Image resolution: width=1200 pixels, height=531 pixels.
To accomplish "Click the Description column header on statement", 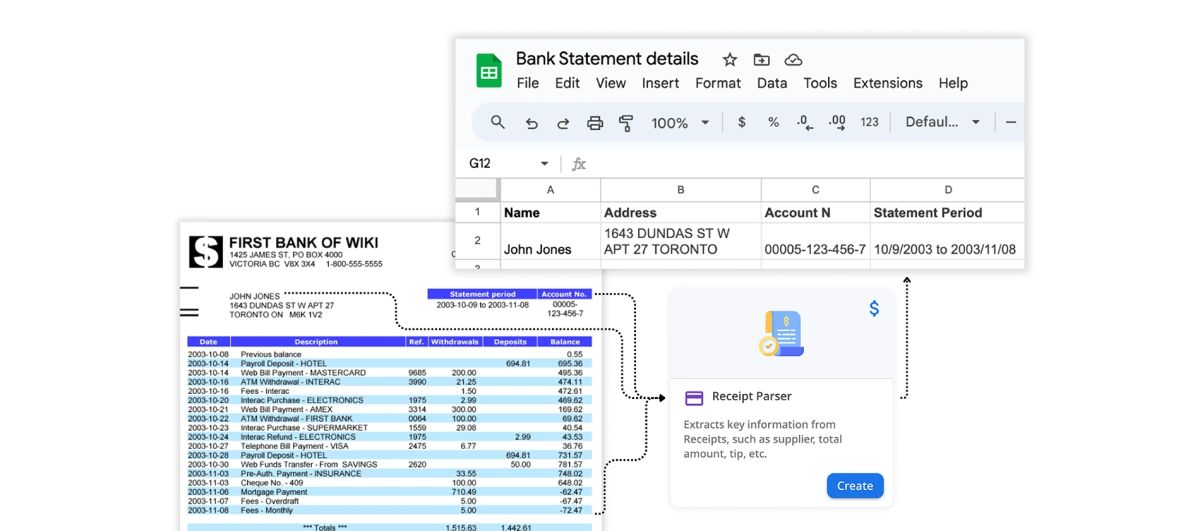I will coord(317,342).
